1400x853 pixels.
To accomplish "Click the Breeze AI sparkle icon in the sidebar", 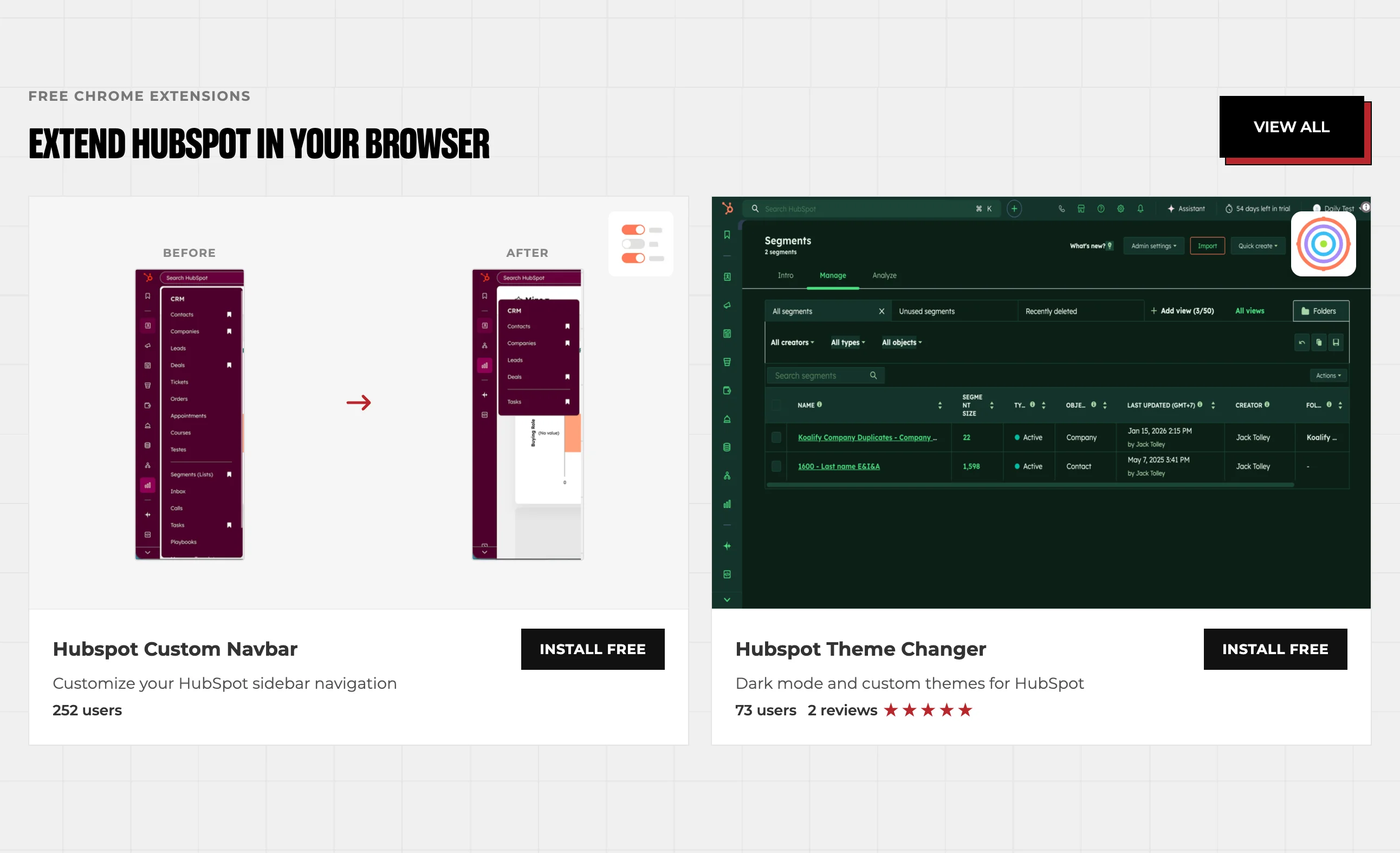I will pyautogui.click(x=727, y=546).
